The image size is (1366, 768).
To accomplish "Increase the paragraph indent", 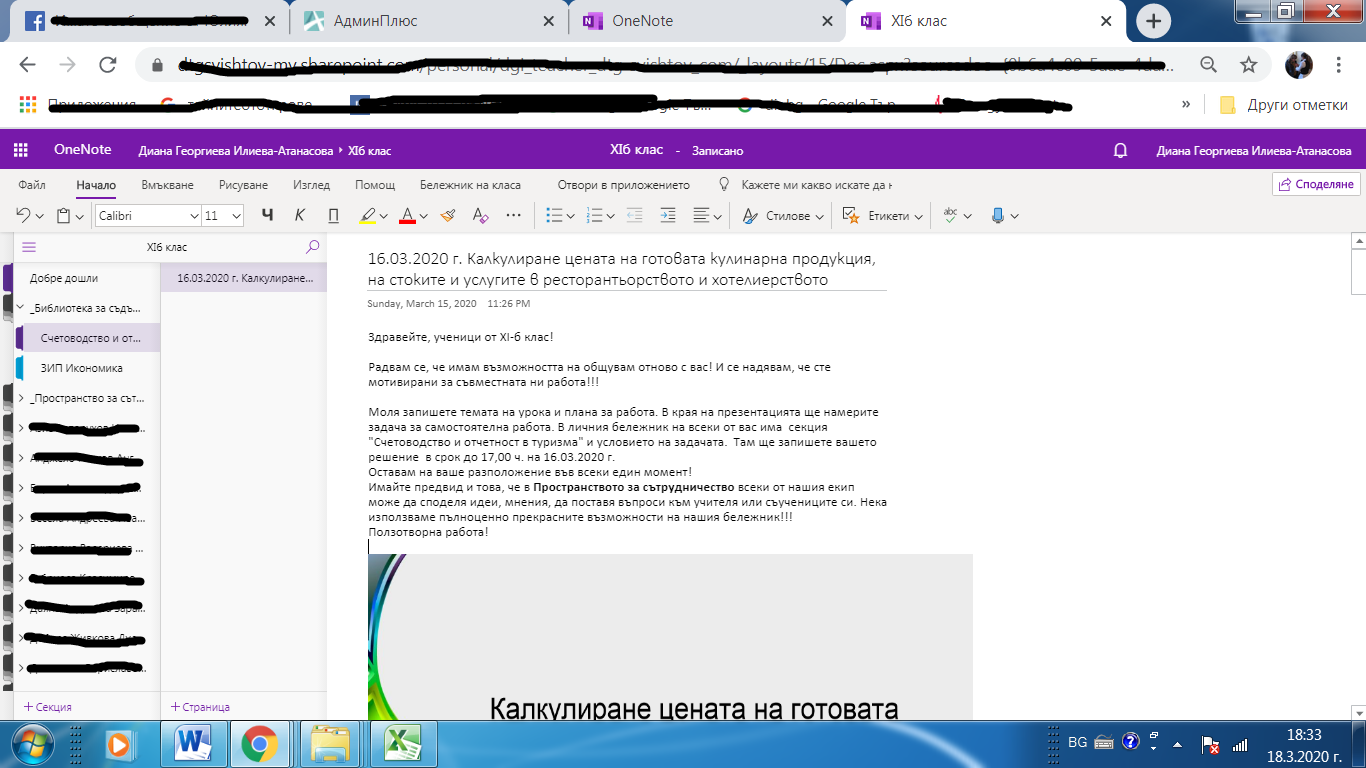I will click(668, 215).
